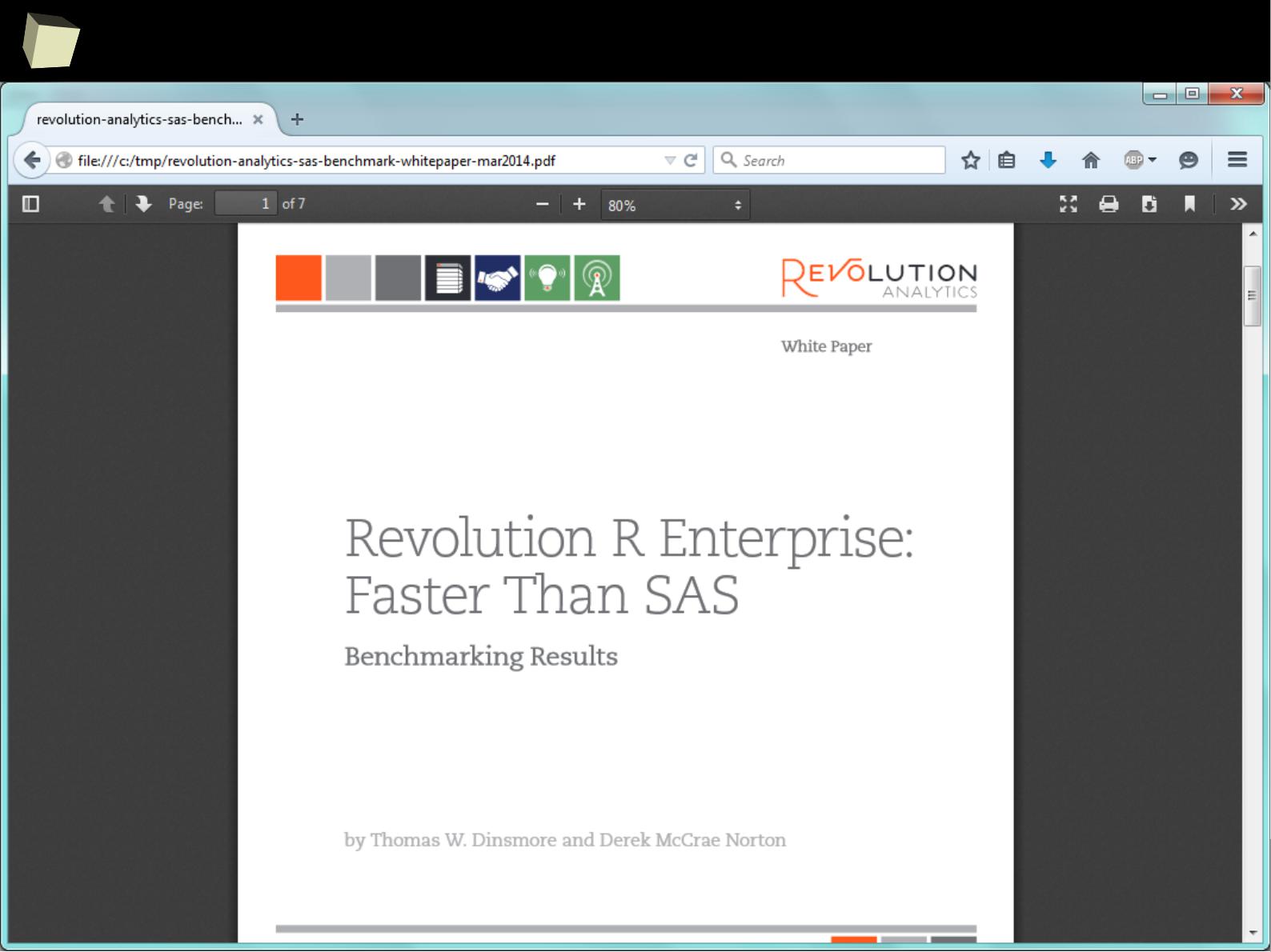Show bookmarks list icon
This screenshot has height=952, width=1271.
coord(1007,160)
